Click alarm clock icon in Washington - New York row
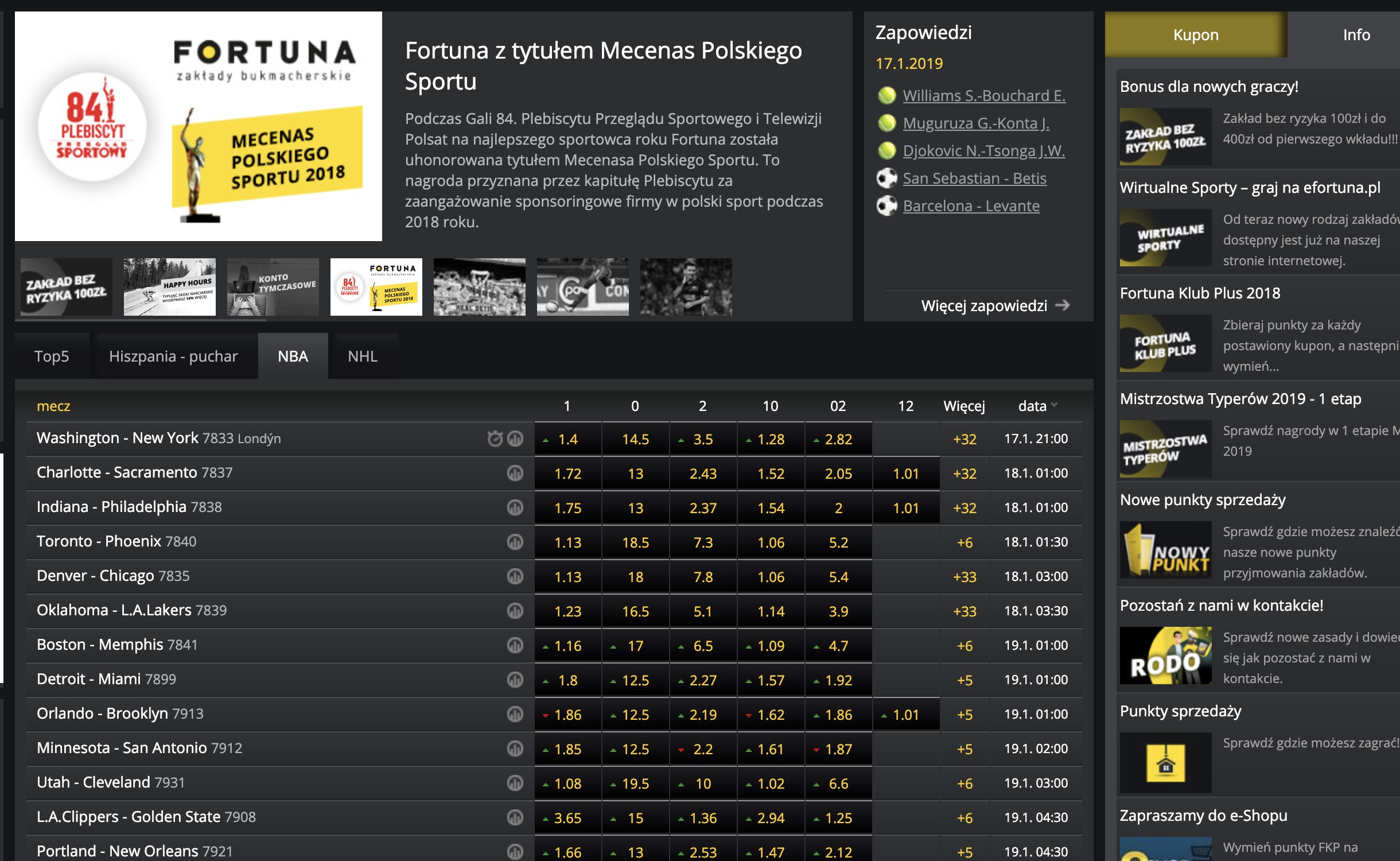The height and width of the screenshot is (861, 1400). (x=495, y=439)
